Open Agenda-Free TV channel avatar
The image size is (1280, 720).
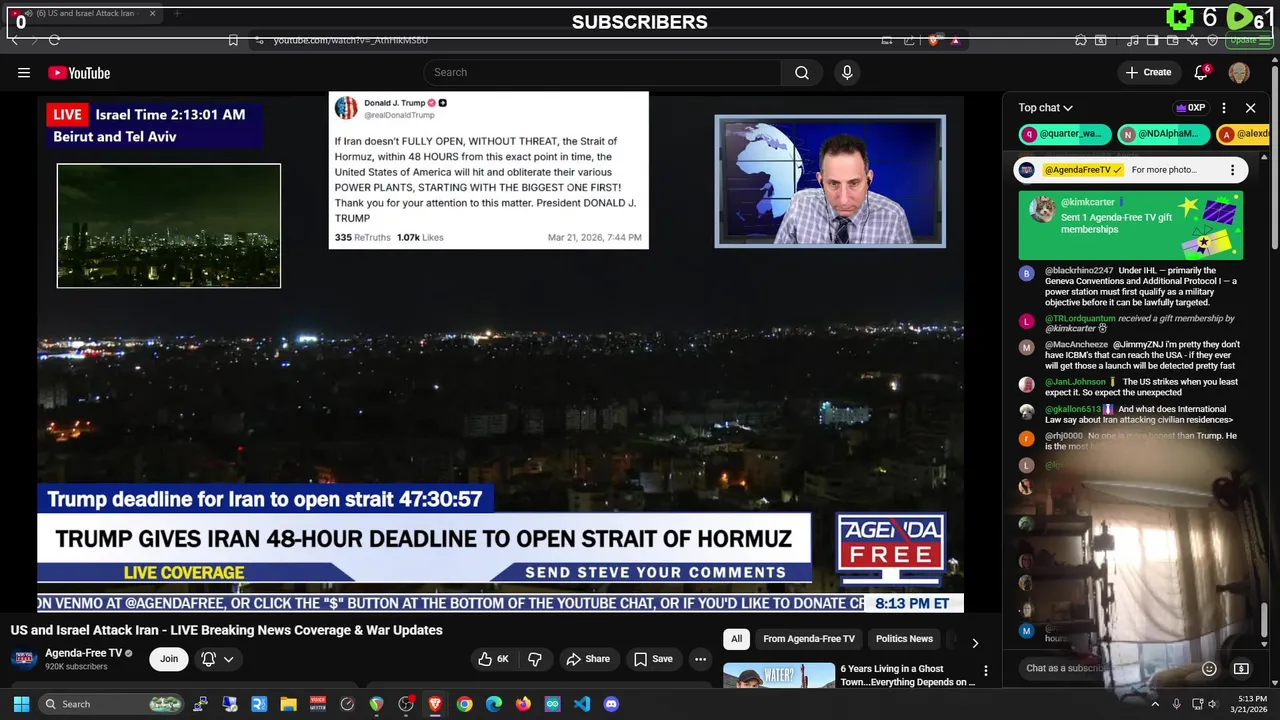click(24, 659)
